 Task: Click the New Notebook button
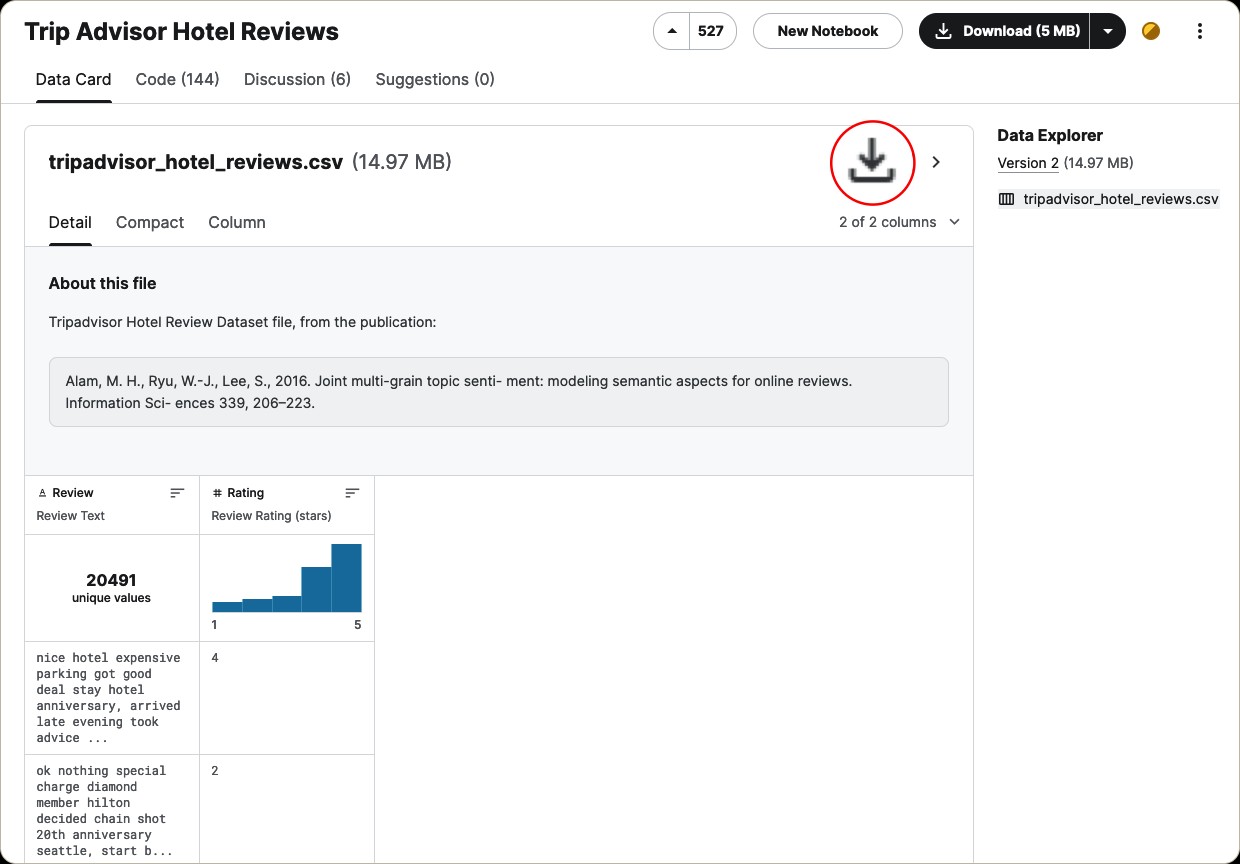pos(828,31)
